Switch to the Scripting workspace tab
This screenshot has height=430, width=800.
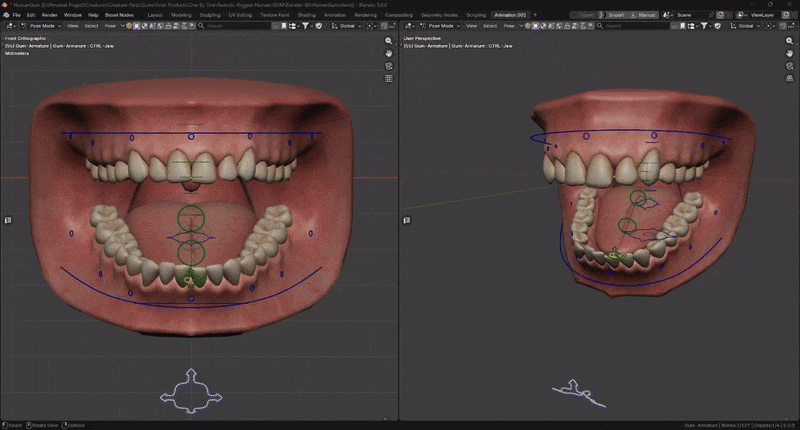pyautogui.click(x=476, y=15)
